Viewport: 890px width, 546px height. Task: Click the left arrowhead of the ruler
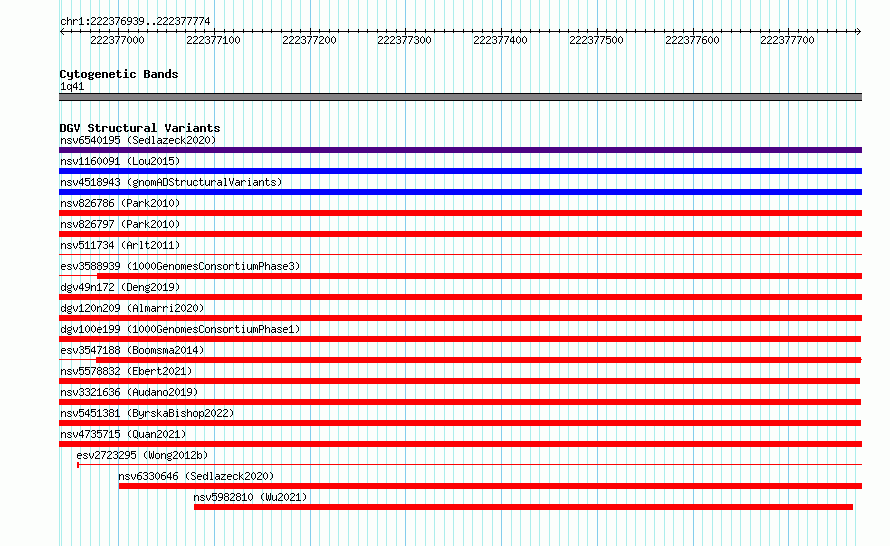[62, 31]
